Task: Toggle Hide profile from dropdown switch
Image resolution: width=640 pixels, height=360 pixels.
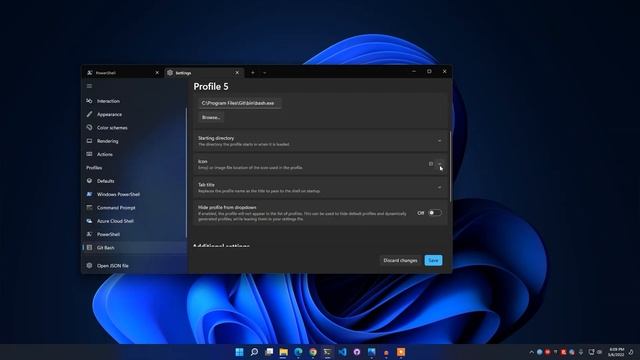Action: coord(435,213)
